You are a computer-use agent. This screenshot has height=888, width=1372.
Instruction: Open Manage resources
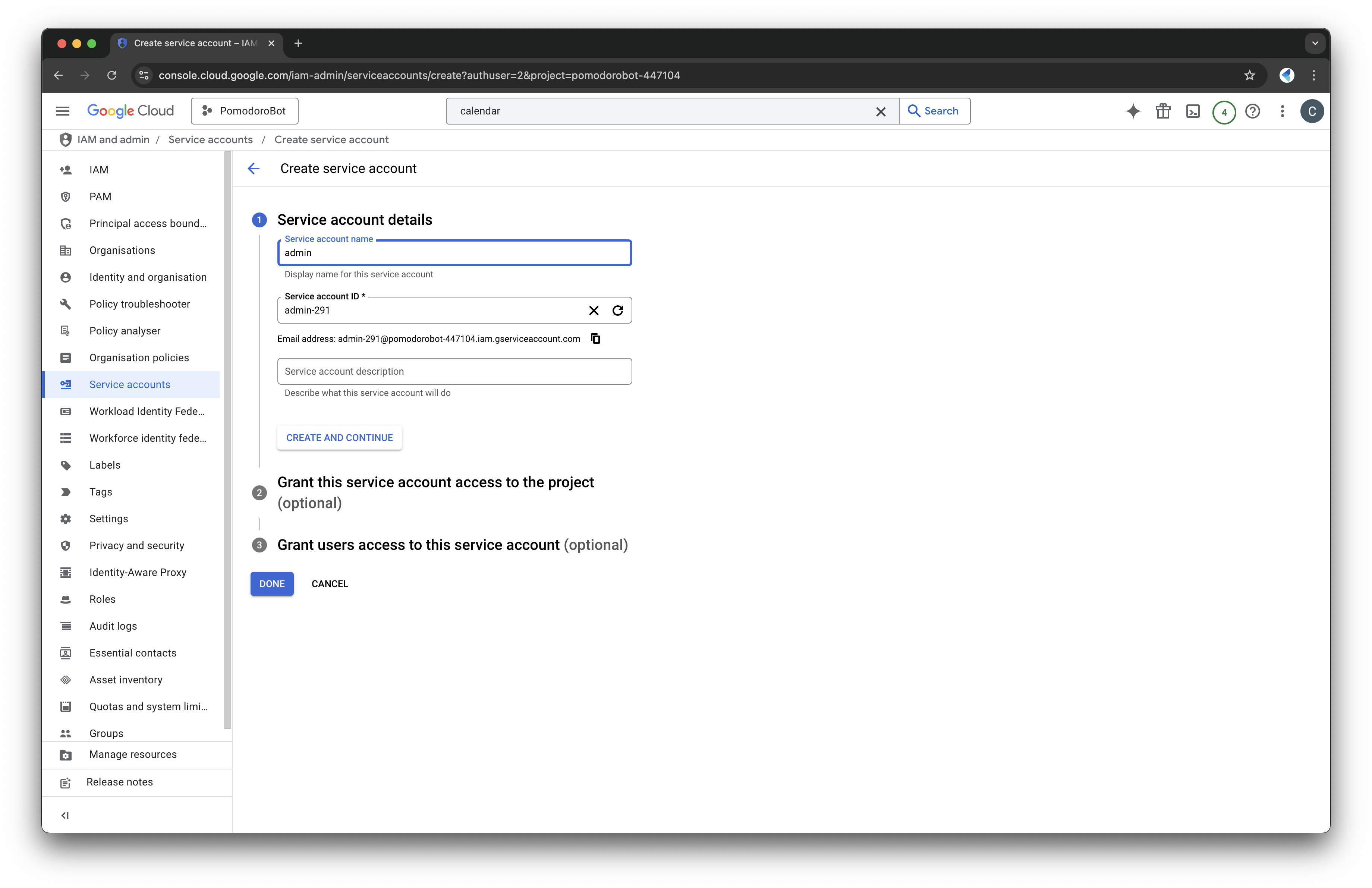(137, 755)
